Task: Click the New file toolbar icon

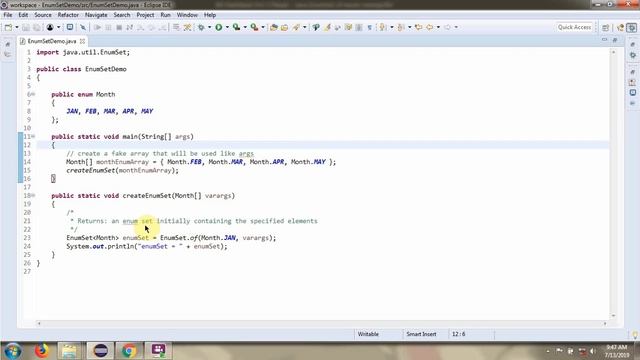Action: [x=8, y=27]
